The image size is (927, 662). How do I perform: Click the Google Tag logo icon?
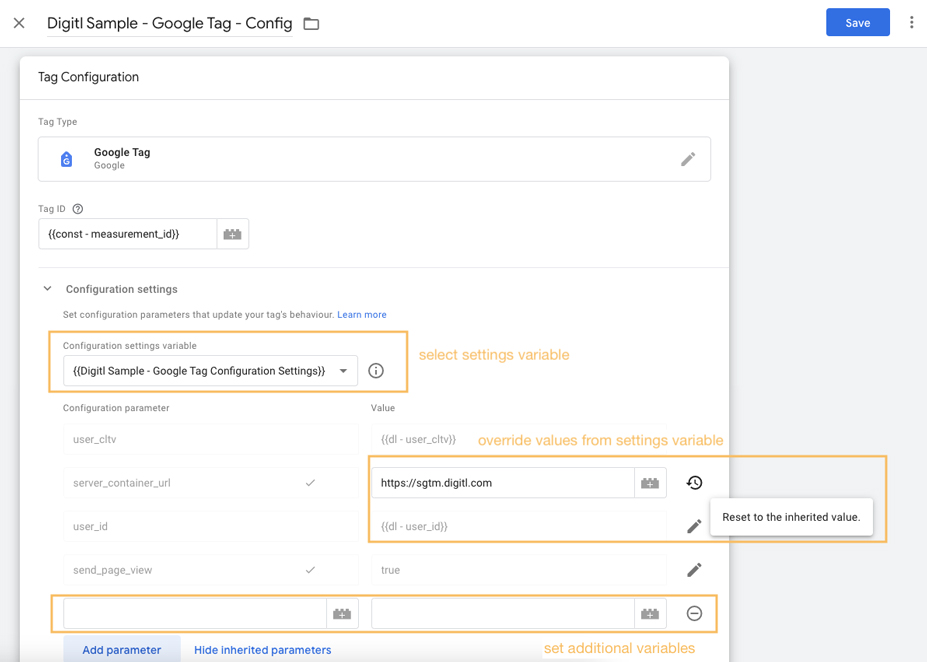66,159
